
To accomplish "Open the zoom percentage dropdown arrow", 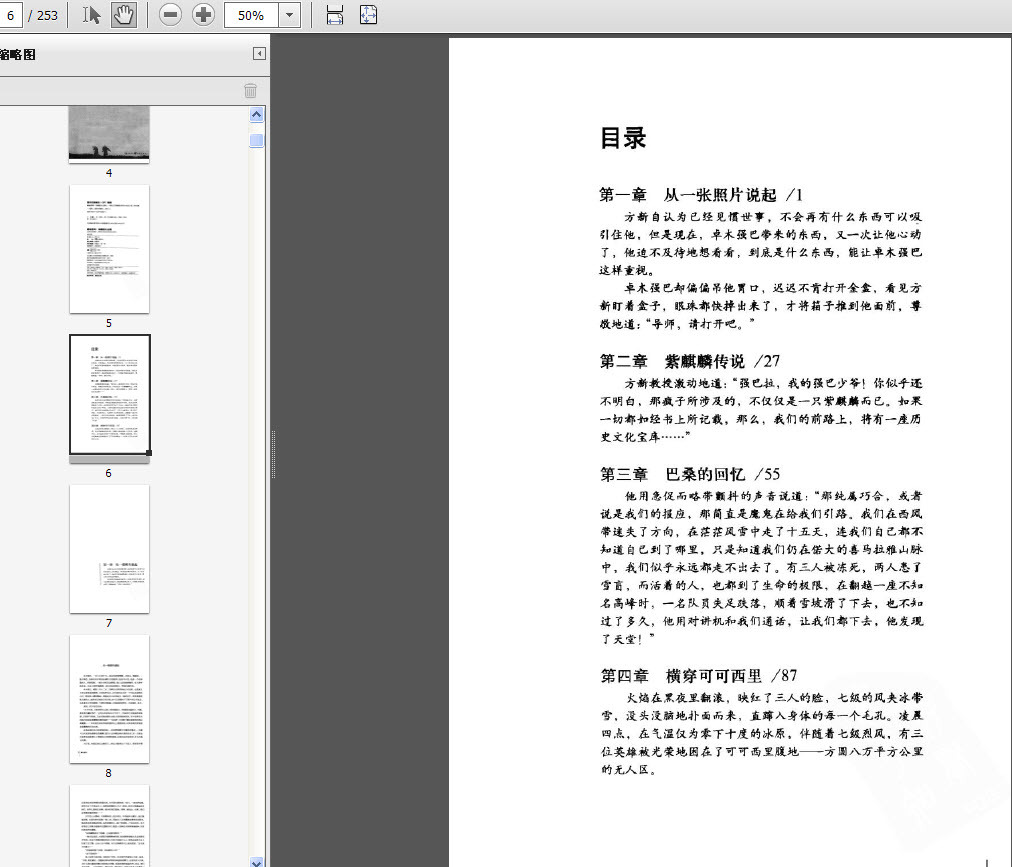I will coord(290,15).
